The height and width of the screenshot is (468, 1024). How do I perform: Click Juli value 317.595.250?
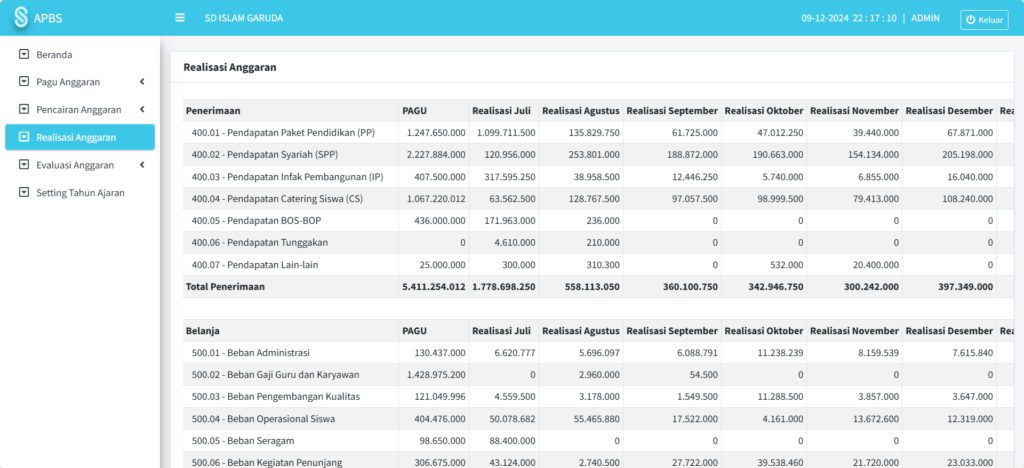click(509, 177)
